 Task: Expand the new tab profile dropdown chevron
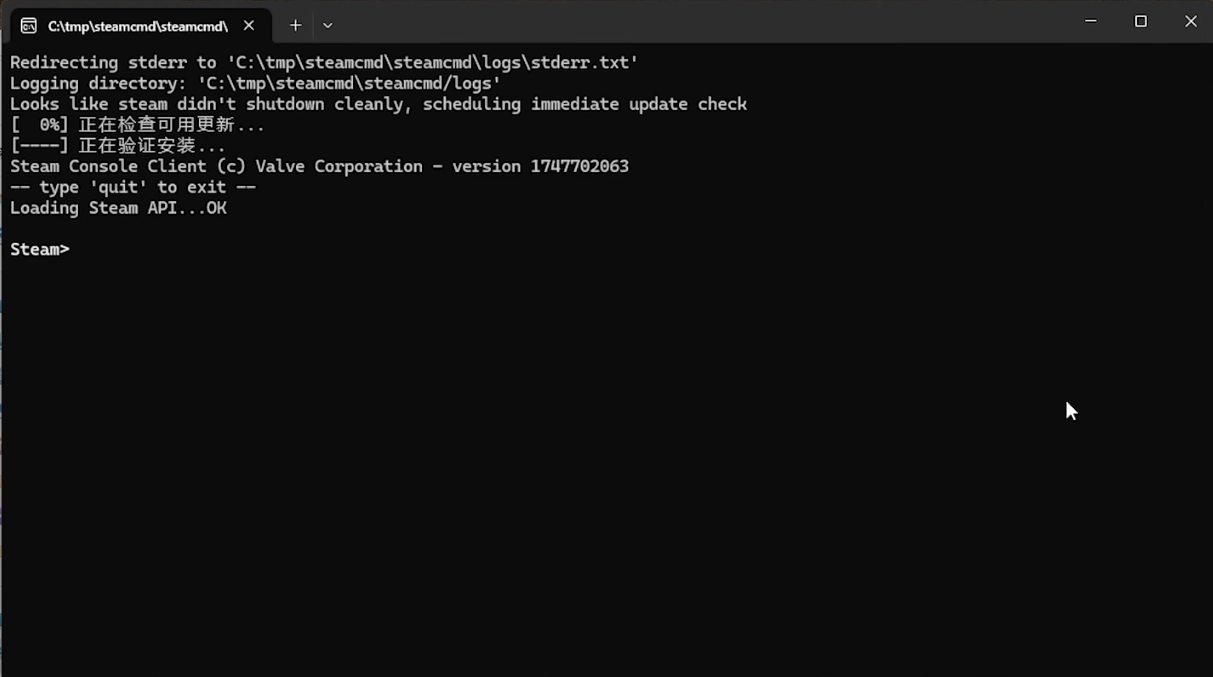(x=327, y=25)
